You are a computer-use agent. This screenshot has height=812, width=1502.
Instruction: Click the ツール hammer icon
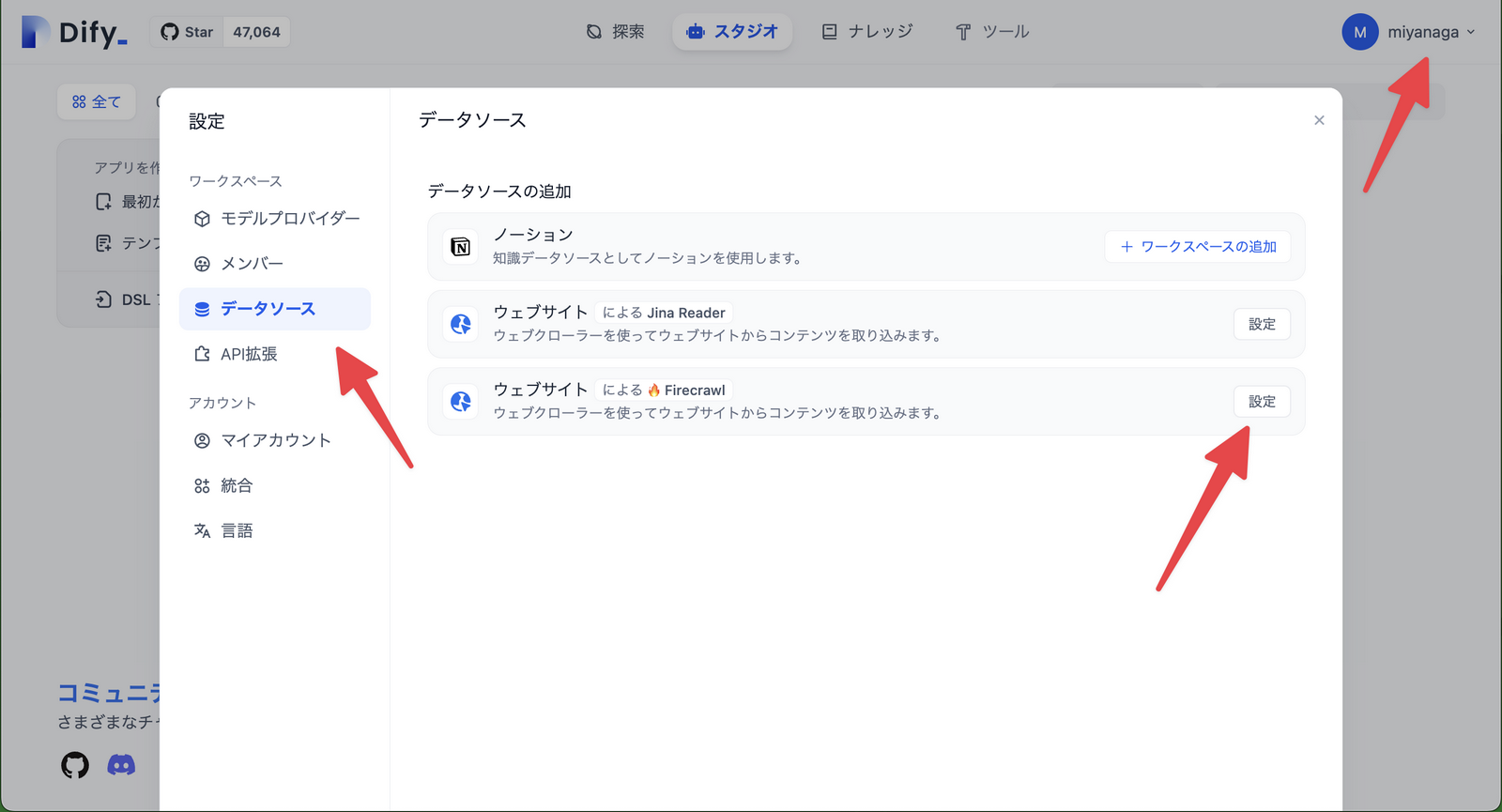pos(963,32)
